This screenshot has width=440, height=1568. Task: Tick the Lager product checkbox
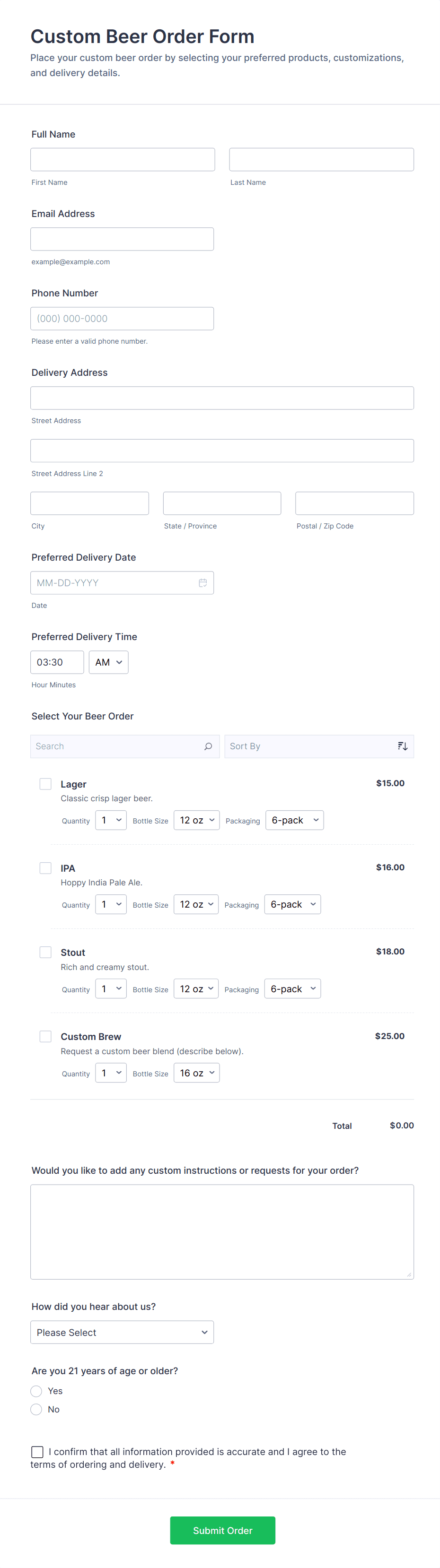[46, 784]
